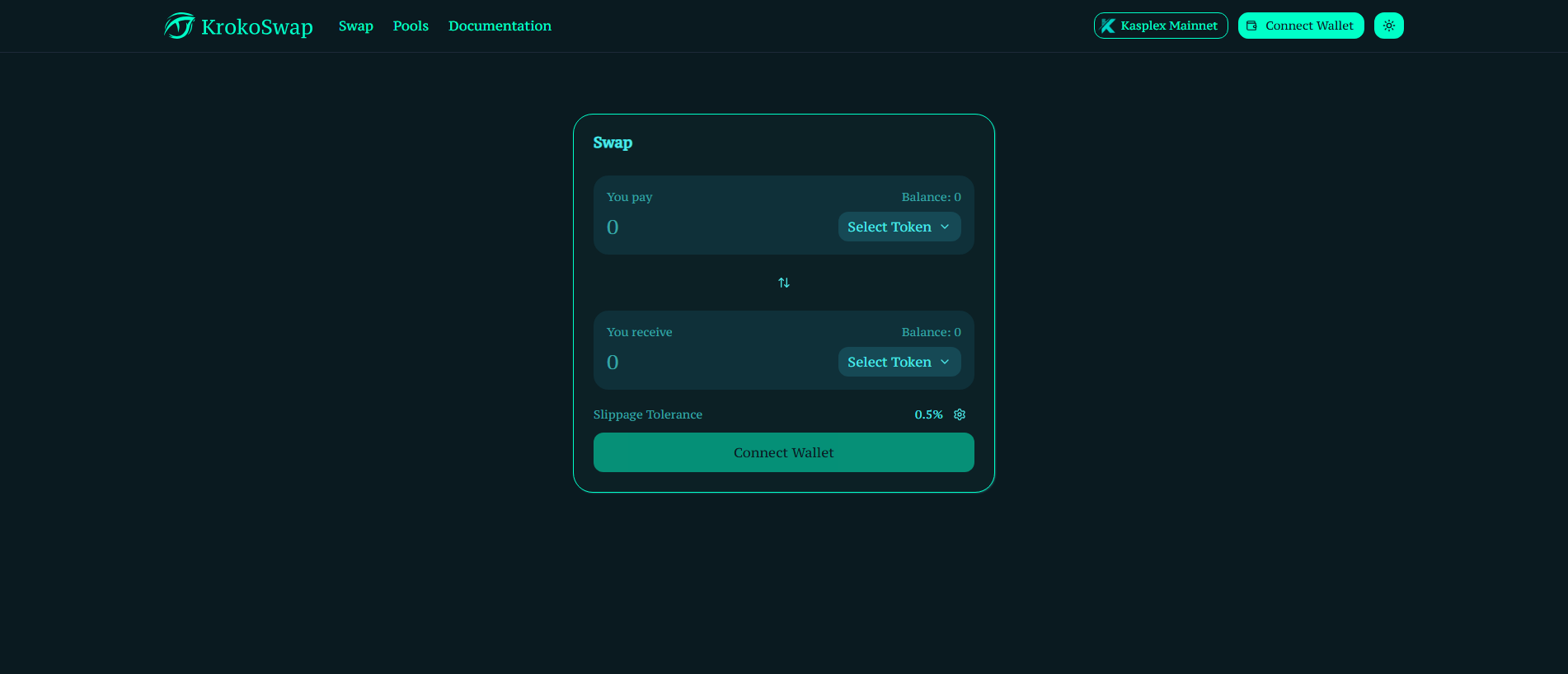Image resolution: width=1568 pixels, height=674 pixels.
Task: Click Connect Wallet in the top header
Action: click(1301, 26)
